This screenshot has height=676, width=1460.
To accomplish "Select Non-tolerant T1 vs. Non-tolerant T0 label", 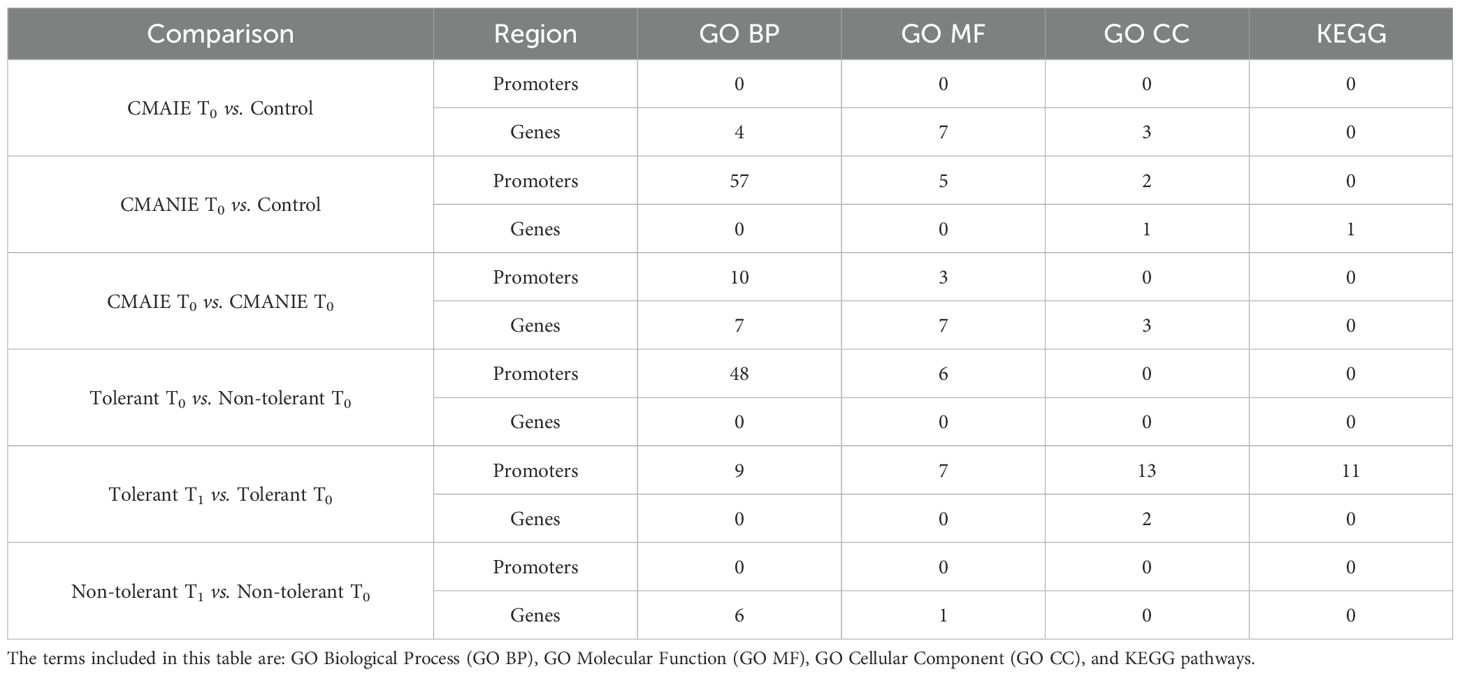I will tap(220, 592).
